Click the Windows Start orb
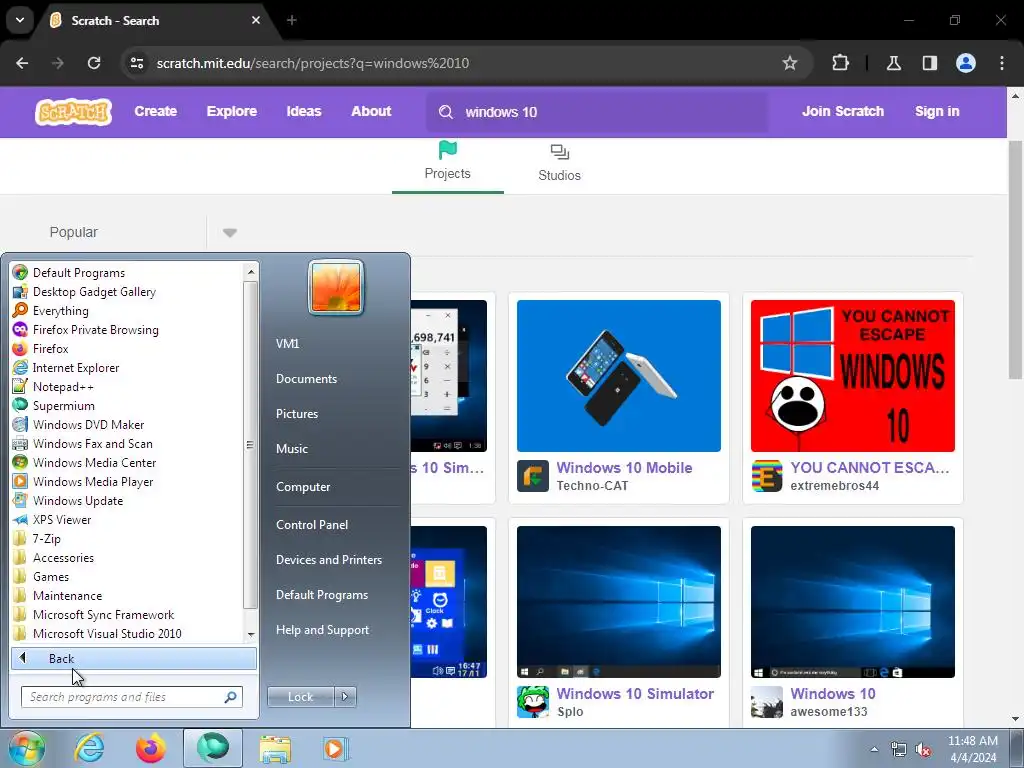The image size is (1024, 768). [x=26, y=748]
